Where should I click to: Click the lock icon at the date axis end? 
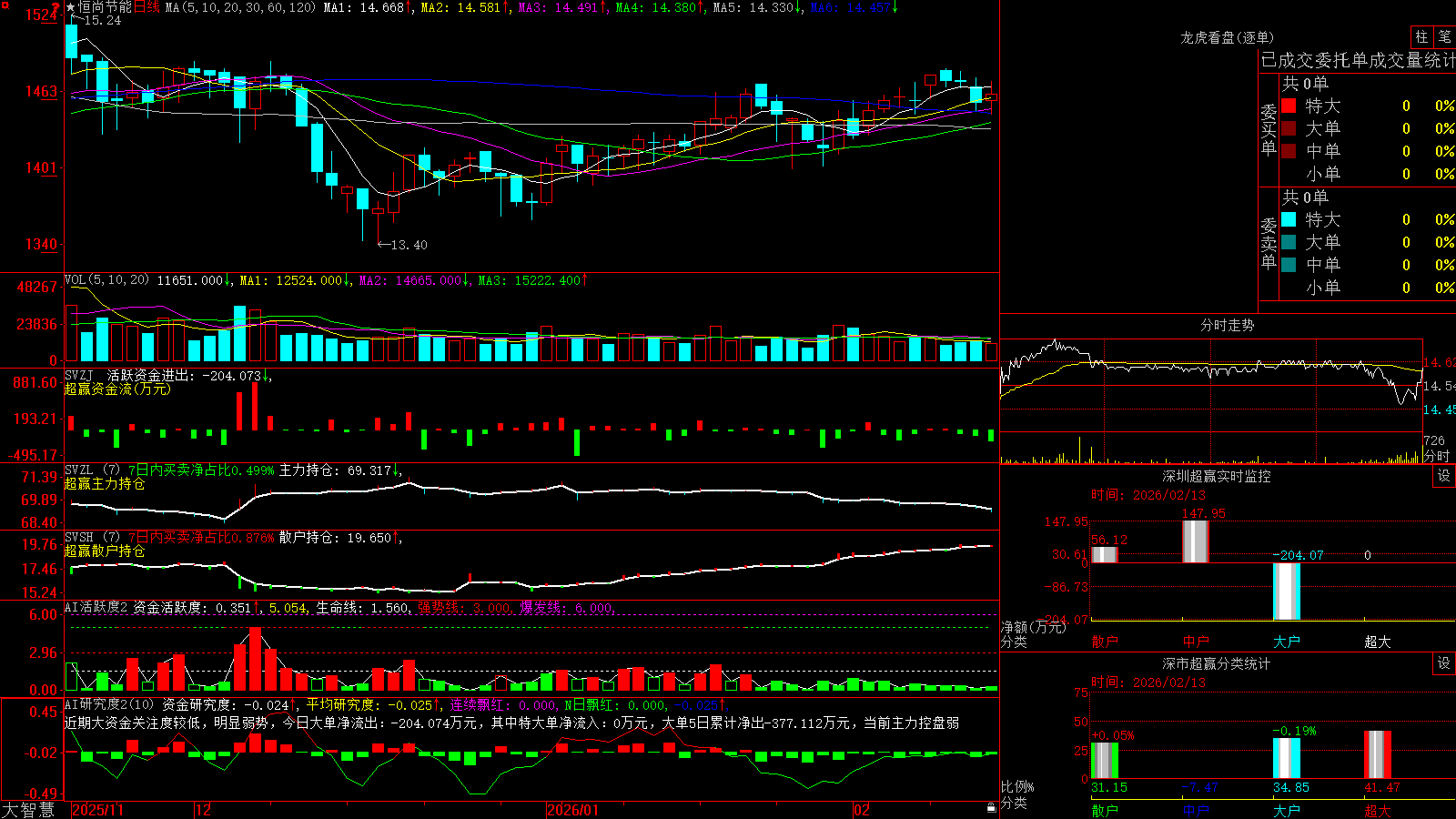(x=991, y=808)
